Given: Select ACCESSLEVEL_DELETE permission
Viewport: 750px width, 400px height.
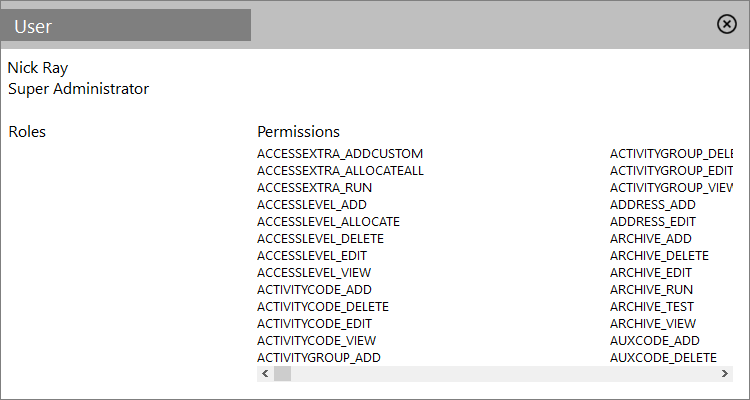Looking at the screenshot, I should [320, 239].
